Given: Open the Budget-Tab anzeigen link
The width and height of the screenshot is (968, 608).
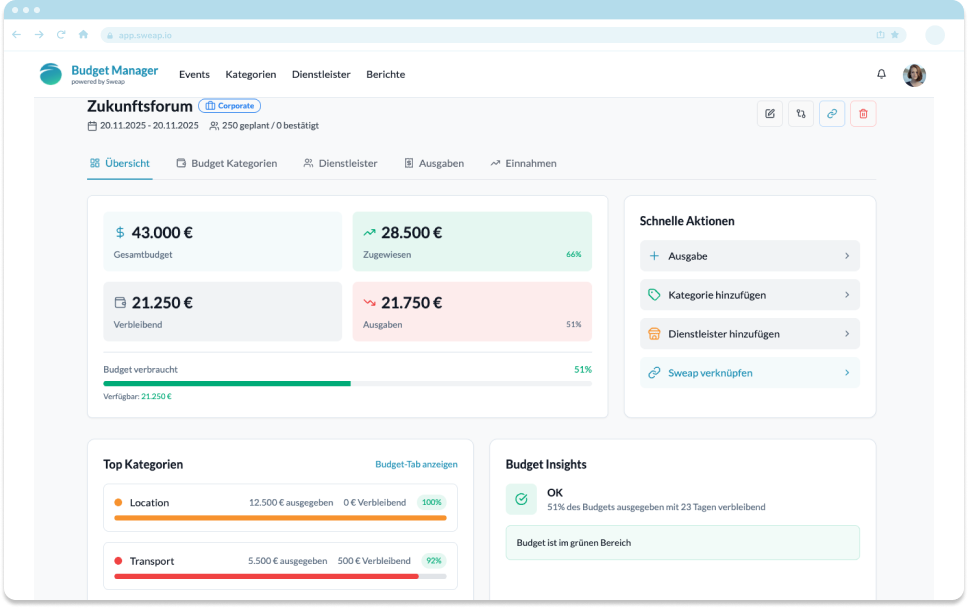Looking at the screenshot, I should [x=415, y=464].
